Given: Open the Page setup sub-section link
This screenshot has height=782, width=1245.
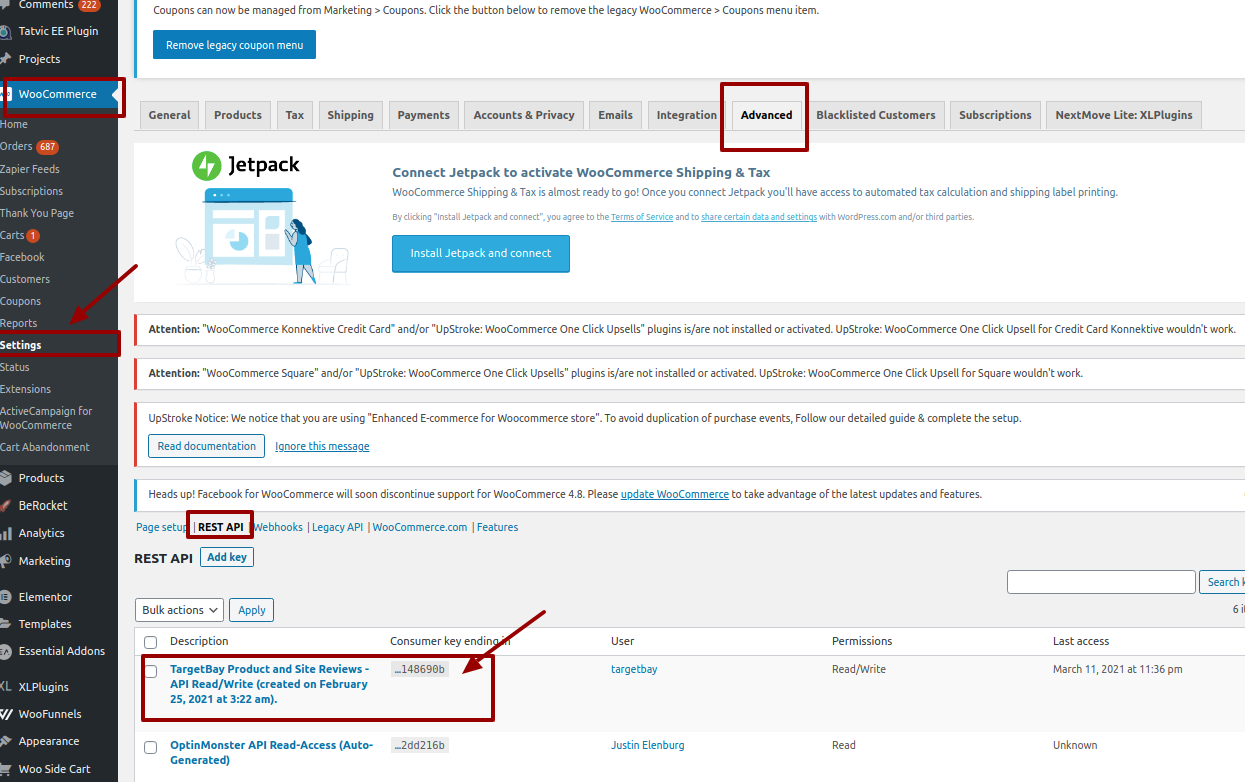Looking at the screenshot, I should pyautogui.click(x=161, y=527).
